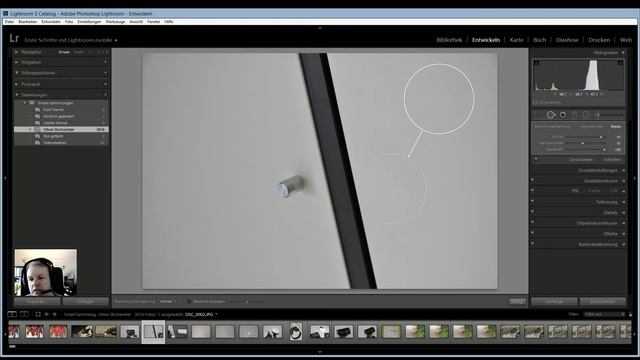Click the go forward arrow in filmstrip bar
This screenshot has width=640, height=360.
point(55,314)
